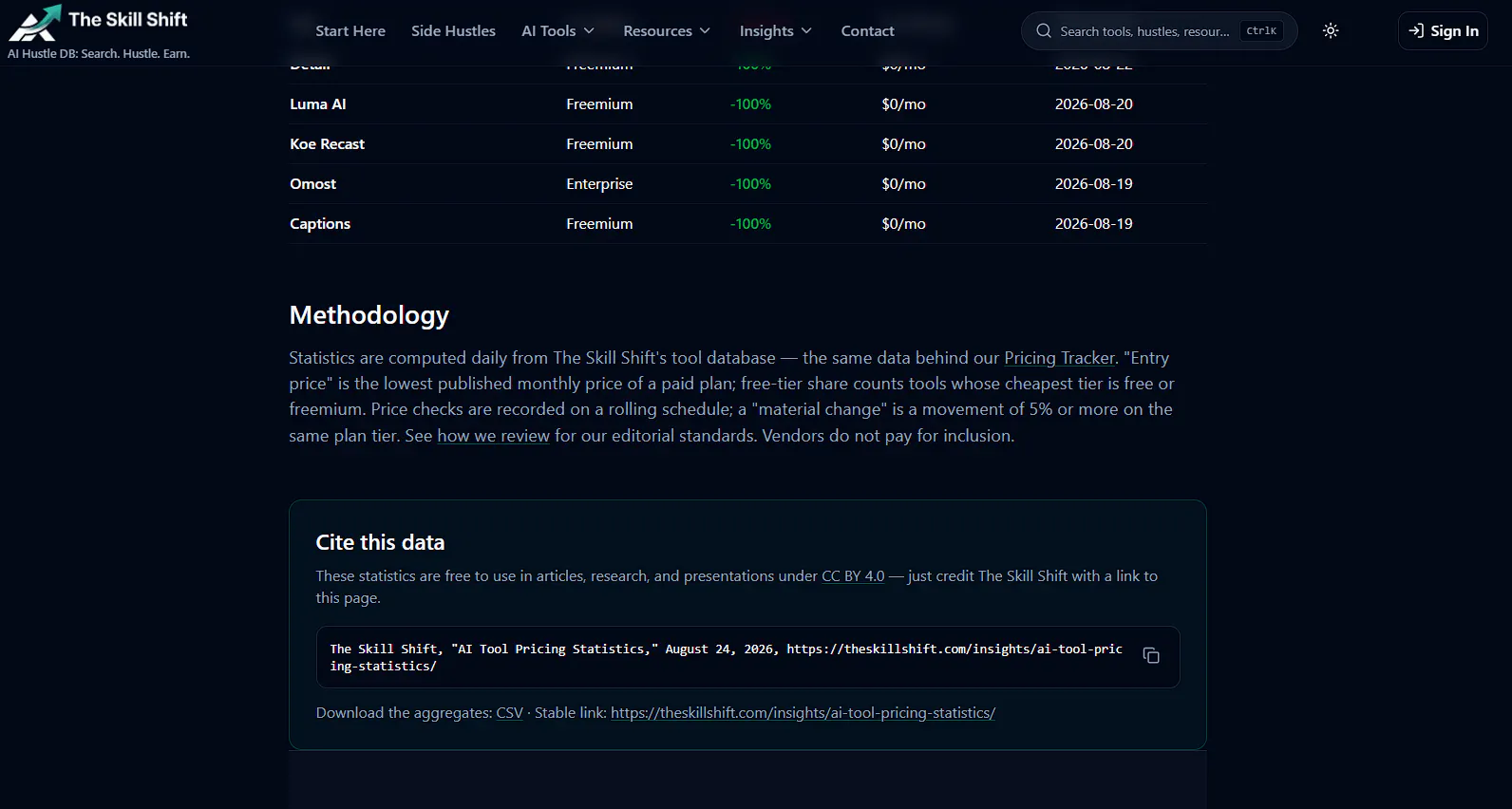Click the $0/mo price in Captions row
This screenshot has width=1512, height=809.
coord(903,224)
